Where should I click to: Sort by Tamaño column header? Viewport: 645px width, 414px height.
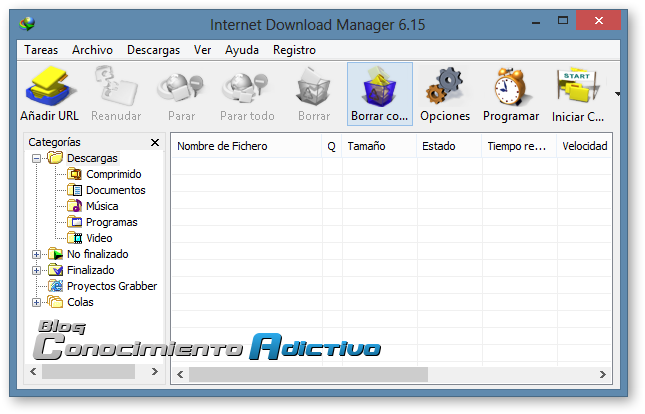[x=379, y=146]
